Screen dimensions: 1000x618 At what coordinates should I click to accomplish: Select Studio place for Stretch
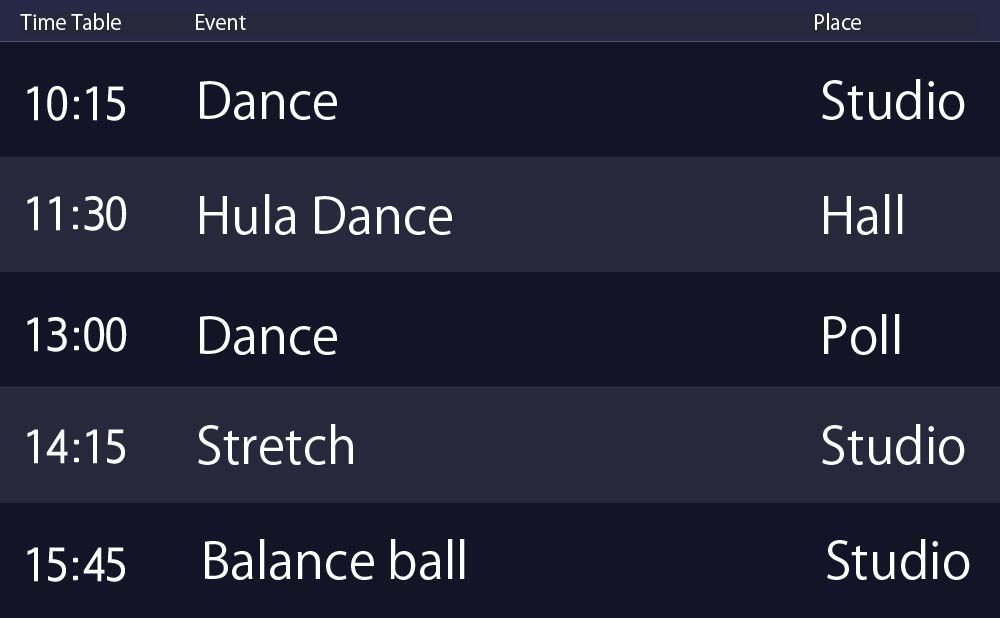[893, 445]
